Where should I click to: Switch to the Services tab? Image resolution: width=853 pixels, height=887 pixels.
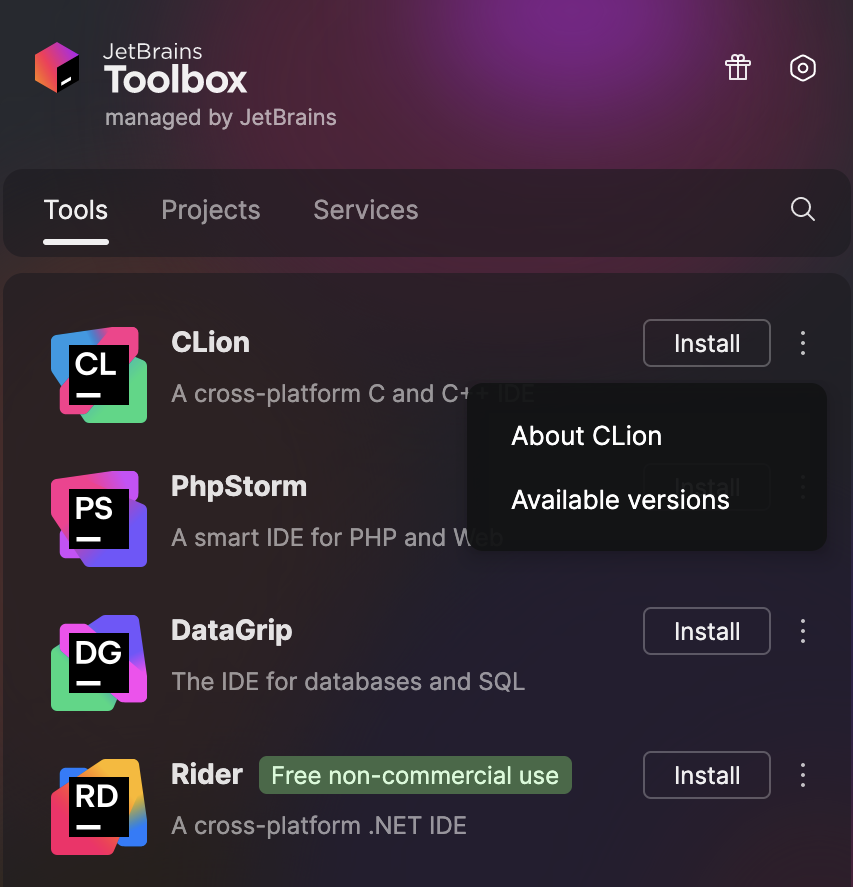365,210
